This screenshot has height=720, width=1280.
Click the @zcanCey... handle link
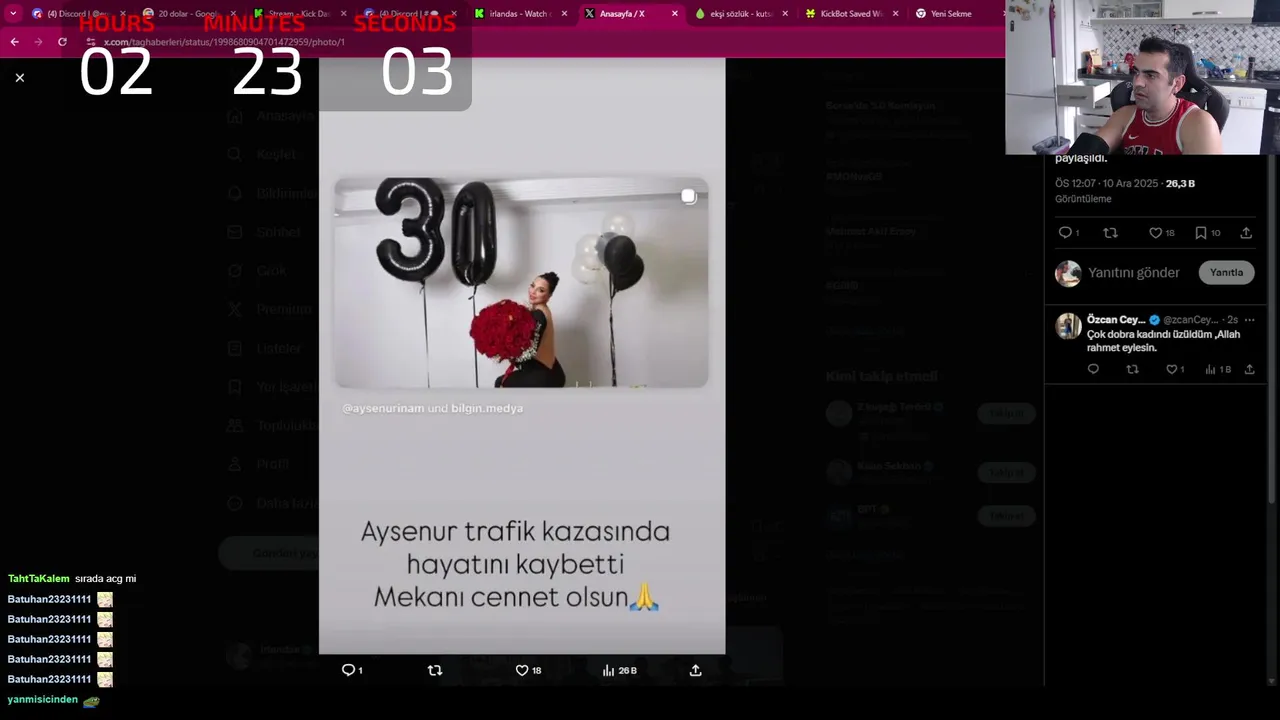1191,320
